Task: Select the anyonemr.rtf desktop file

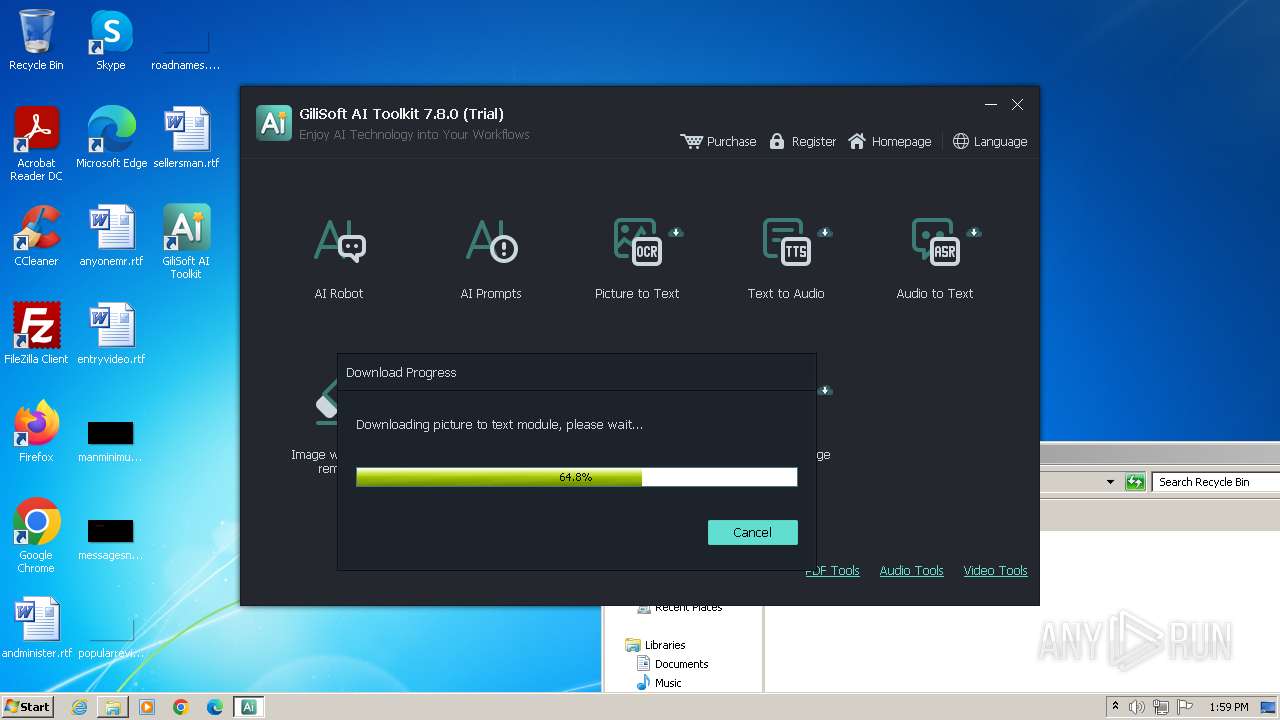Action: (x=111, y=236)
